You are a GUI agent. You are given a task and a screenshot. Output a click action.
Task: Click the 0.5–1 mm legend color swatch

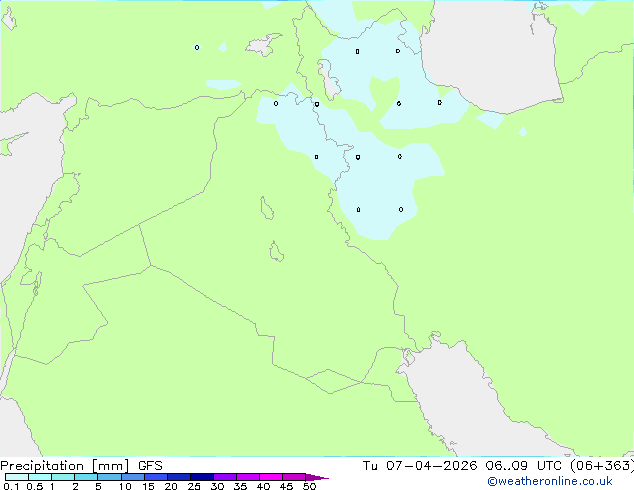40,477
